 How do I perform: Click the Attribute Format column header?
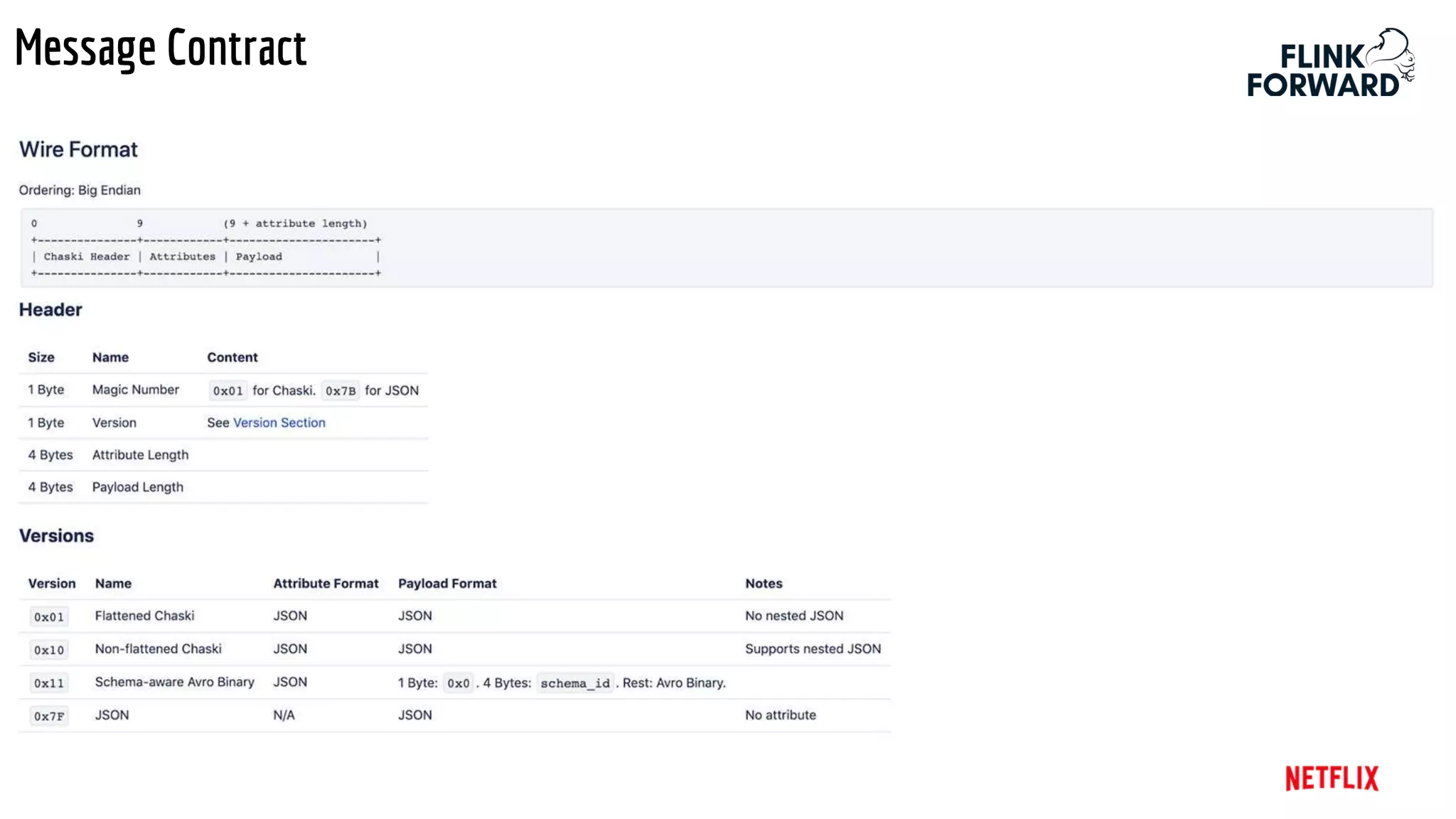point(326,584)
